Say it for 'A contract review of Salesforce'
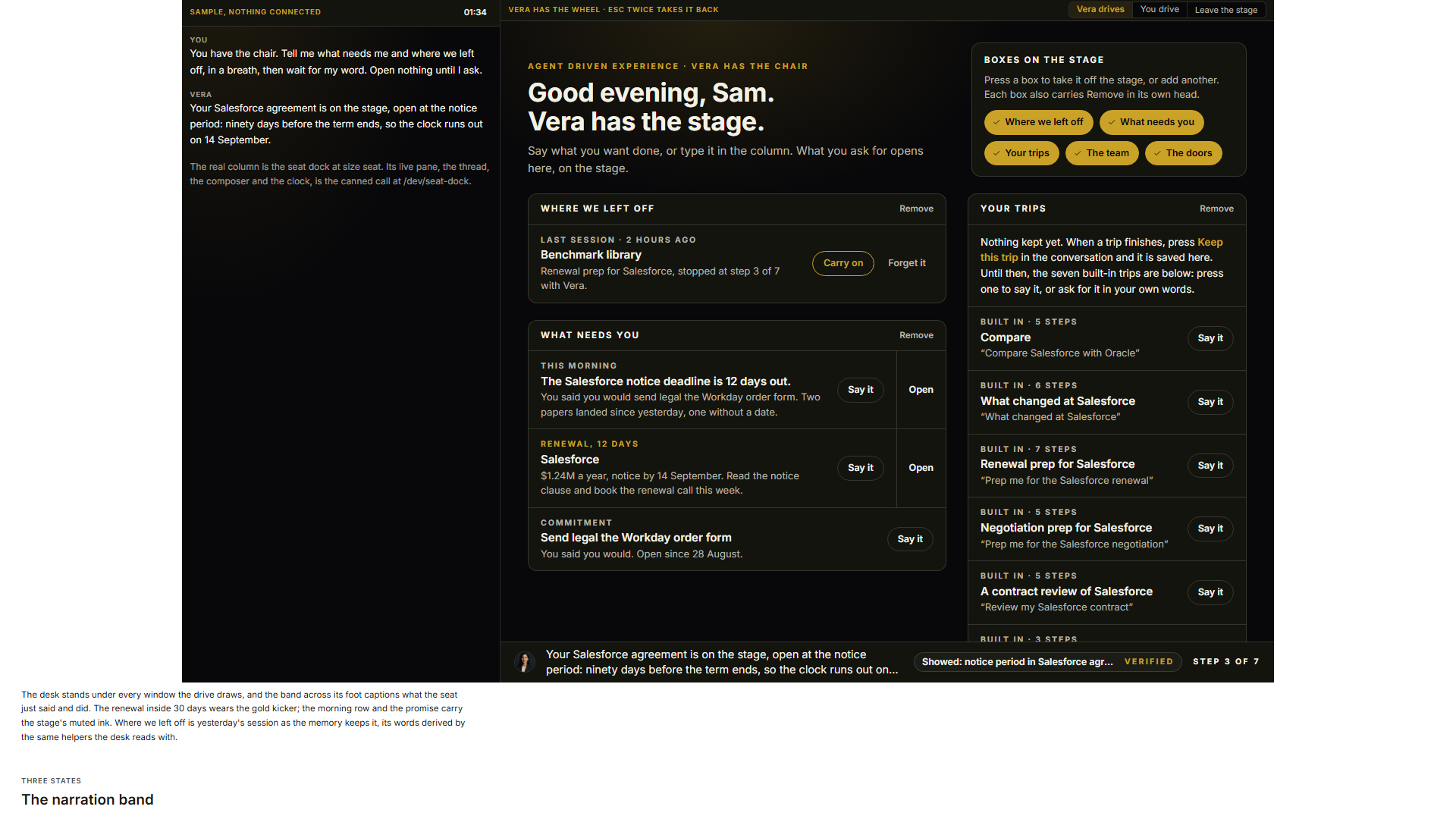 click(1210, 592)
